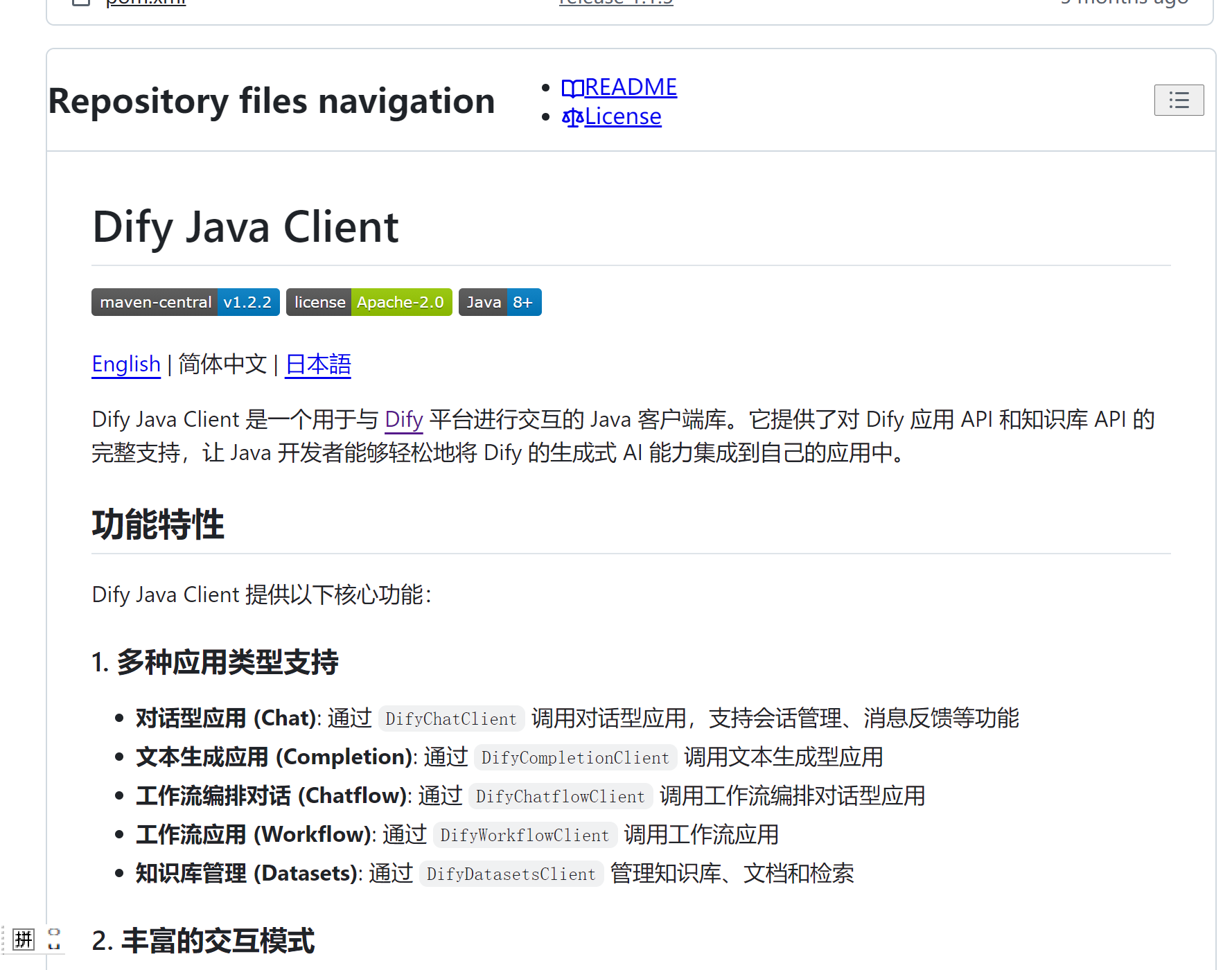Click the DifyCompletionClient code label

tap(575, 757)
